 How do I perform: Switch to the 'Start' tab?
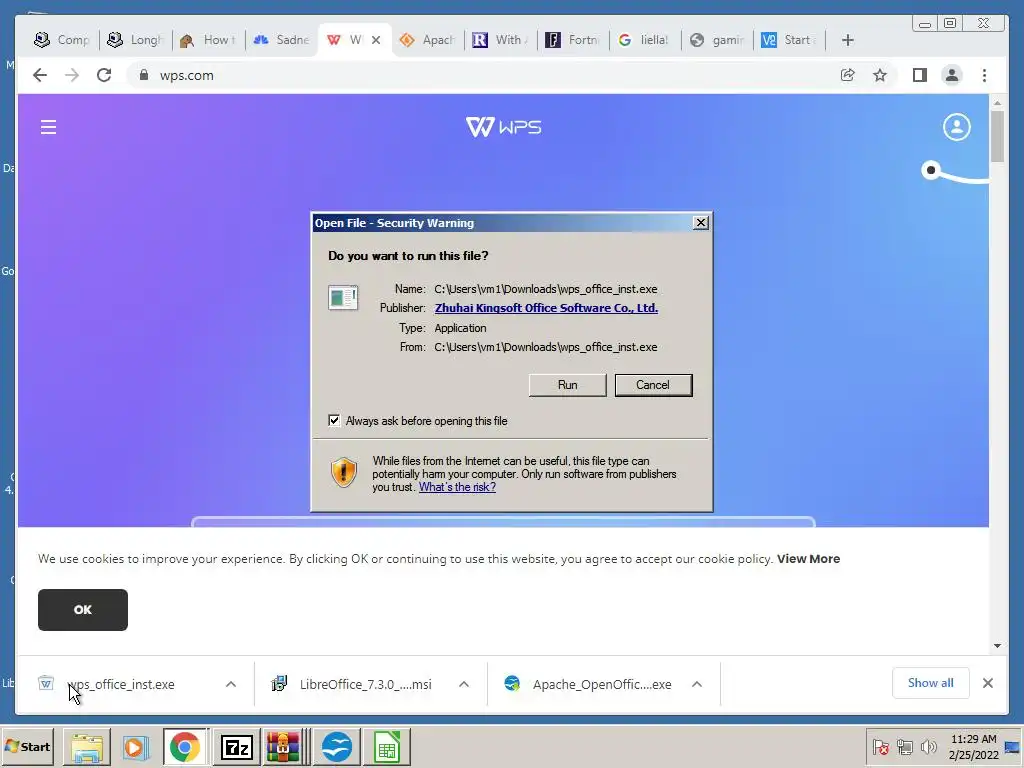[x=789, y=40]
